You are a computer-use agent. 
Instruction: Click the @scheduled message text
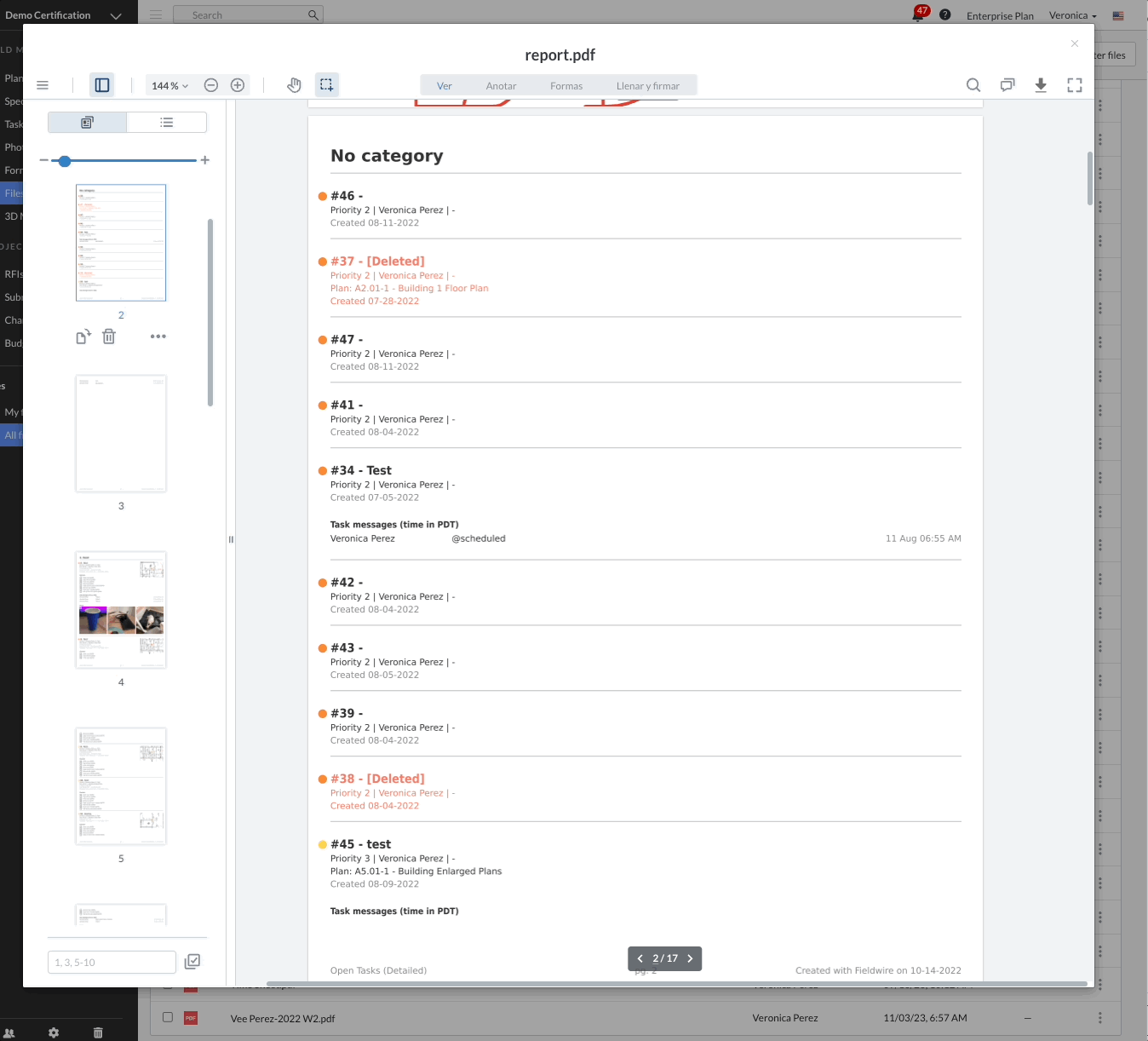[479, 538]
